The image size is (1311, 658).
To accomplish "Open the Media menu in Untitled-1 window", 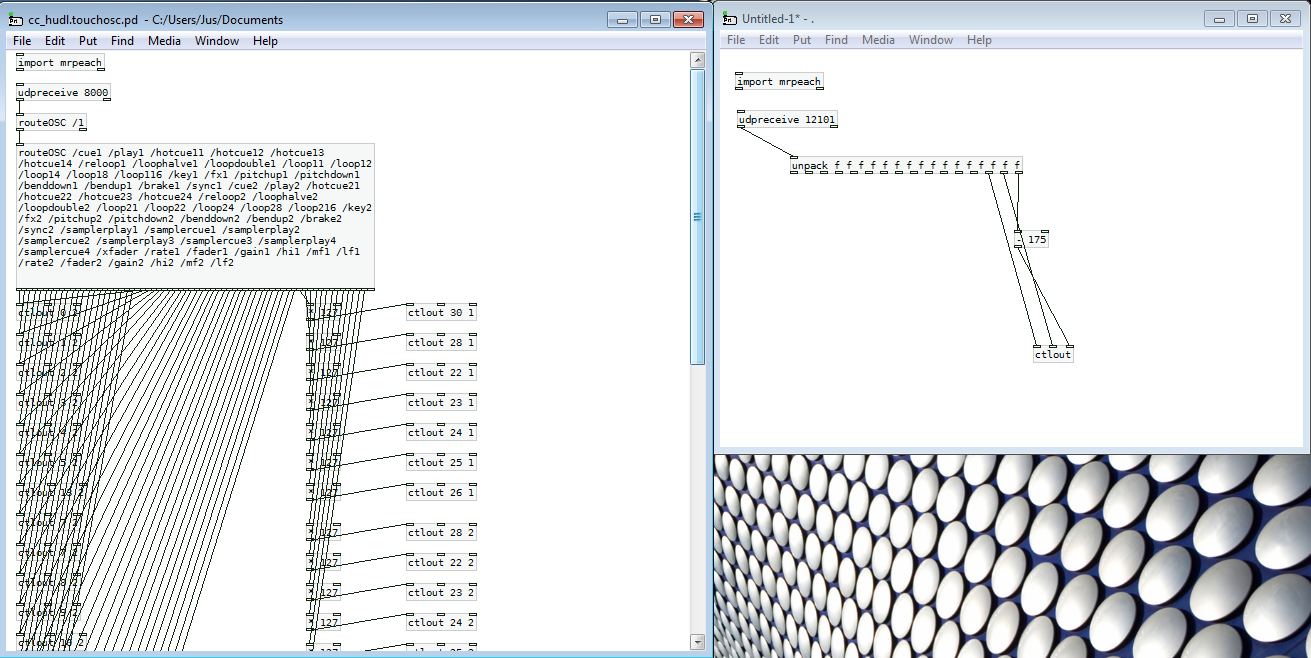I will tap(878, 40).
